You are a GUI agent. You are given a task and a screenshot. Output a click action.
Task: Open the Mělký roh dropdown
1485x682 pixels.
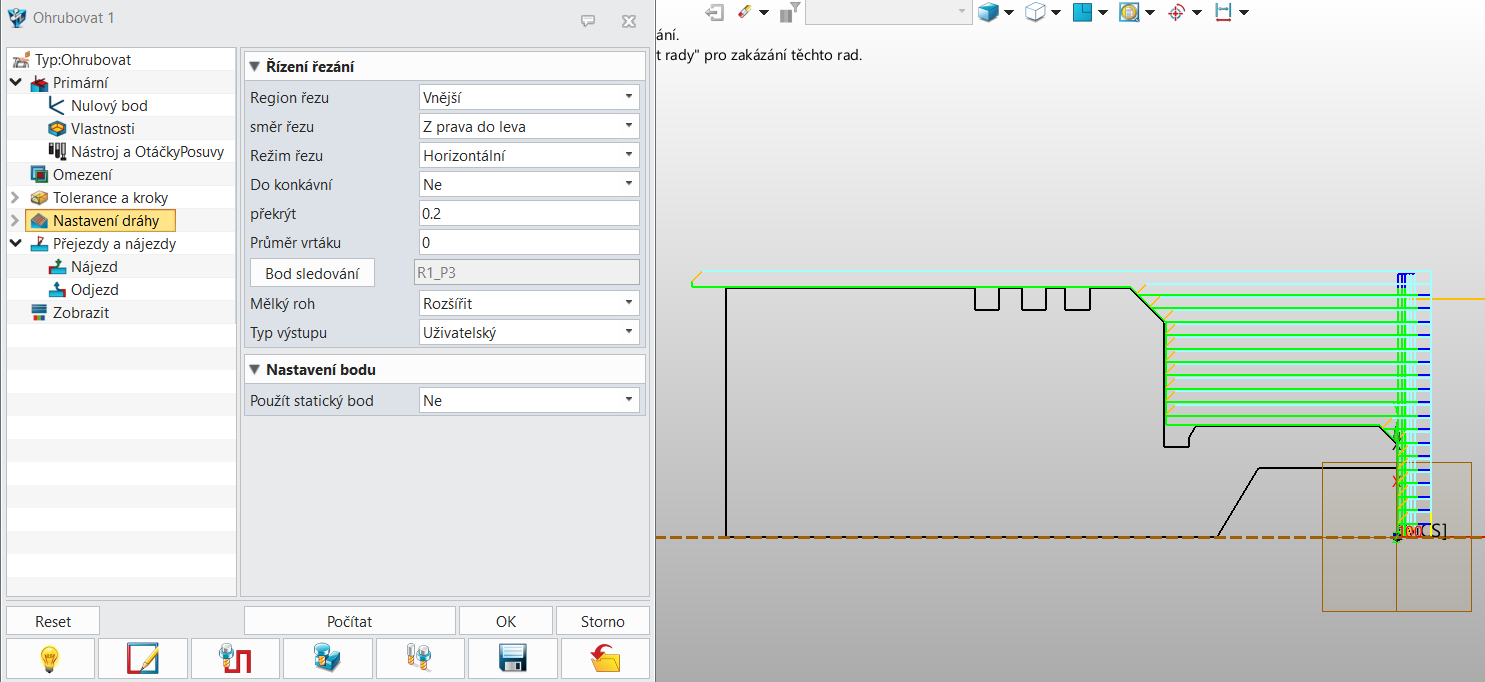[x=529, y=303]
